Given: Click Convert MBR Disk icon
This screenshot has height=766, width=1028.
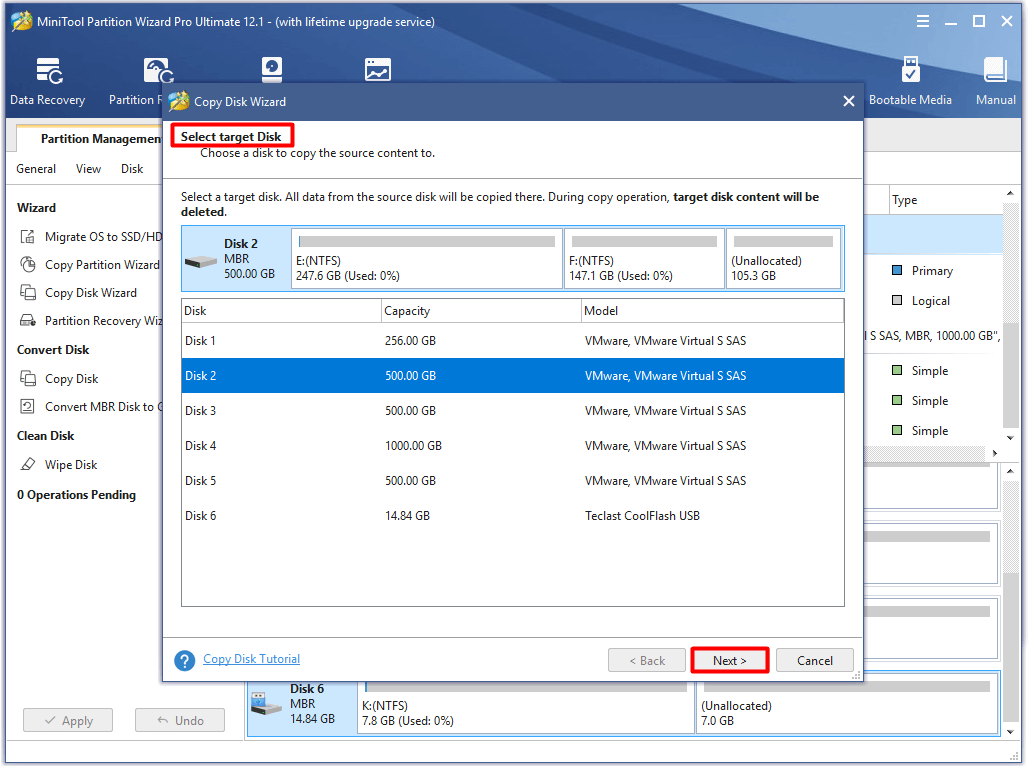Looking at the screenshot, I should [x=28, y=407].
